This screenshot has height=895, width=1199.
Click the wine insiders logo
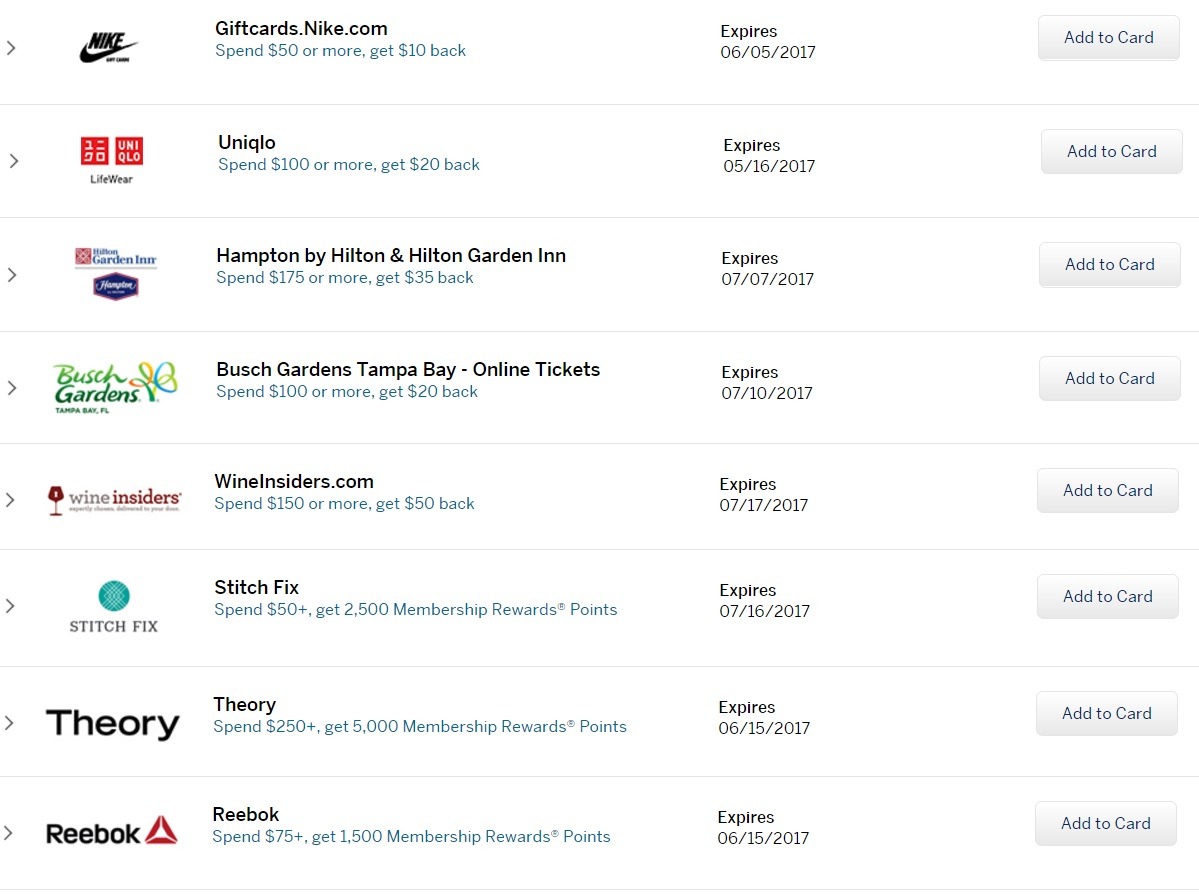[114, 500]
